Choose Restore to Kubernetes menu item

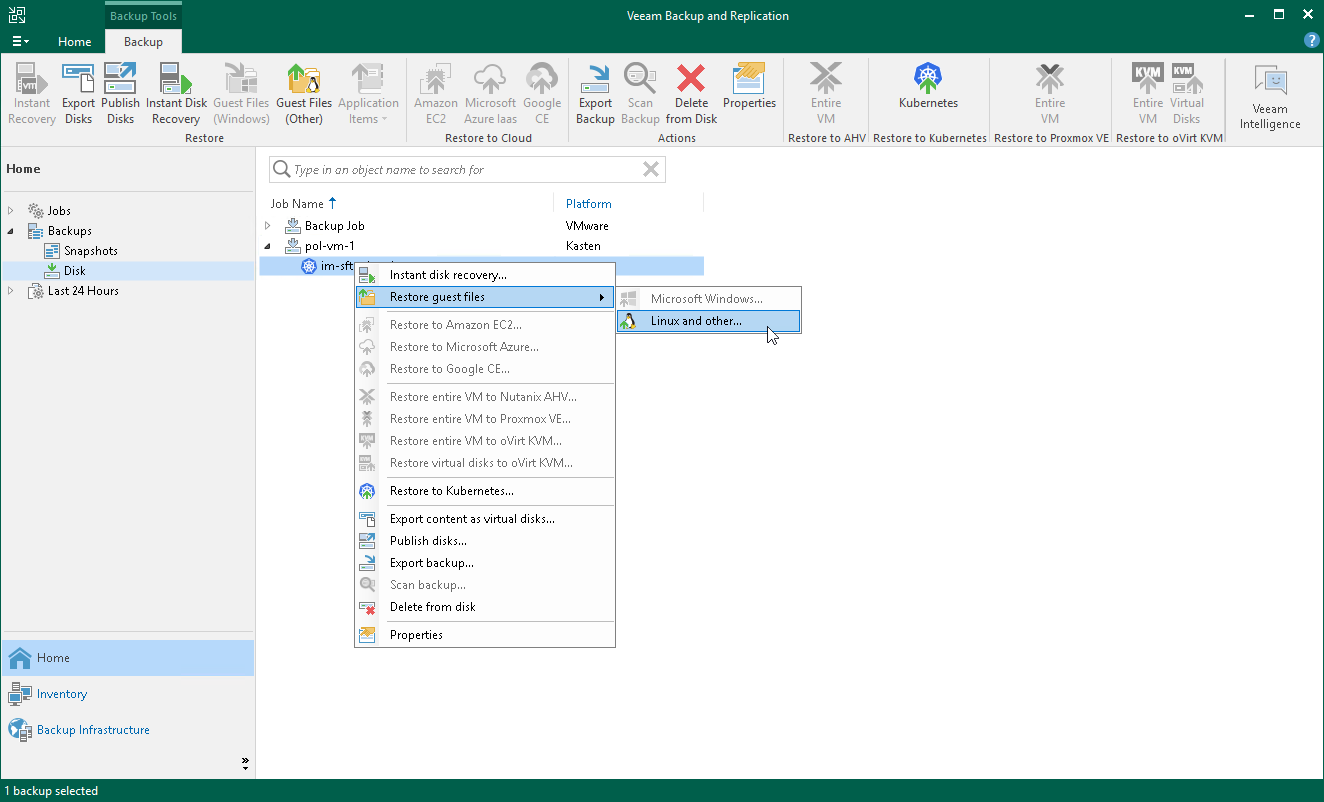coord(485,491)
